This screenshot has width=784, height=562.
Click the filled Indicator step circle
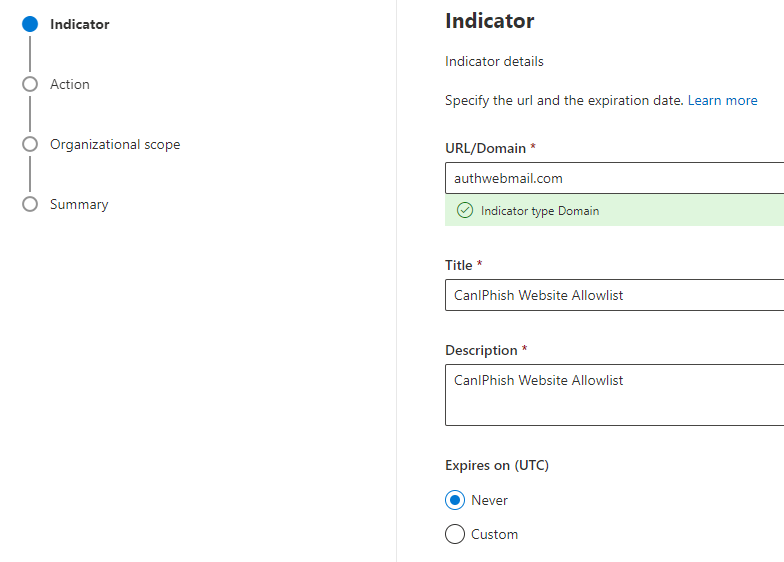[x=30, y=24]
